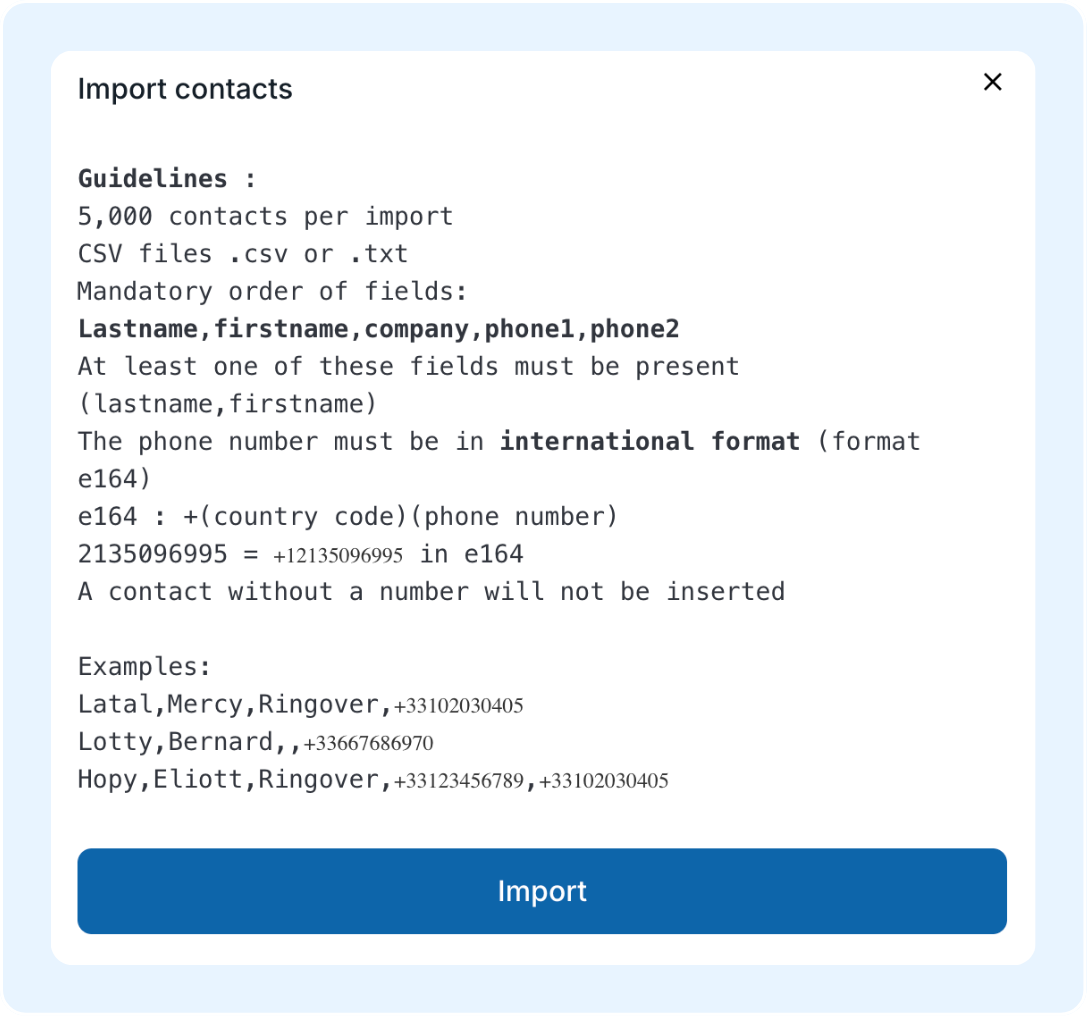Click the Mandatory order of fields text
1087x1016 pixels.
click(x=273, y=291)
